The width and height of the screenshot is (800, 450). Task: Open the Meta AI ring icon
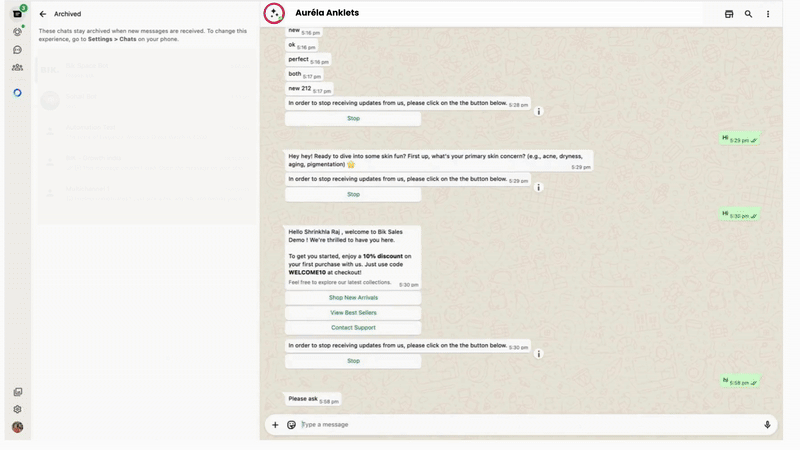[17, 93]
